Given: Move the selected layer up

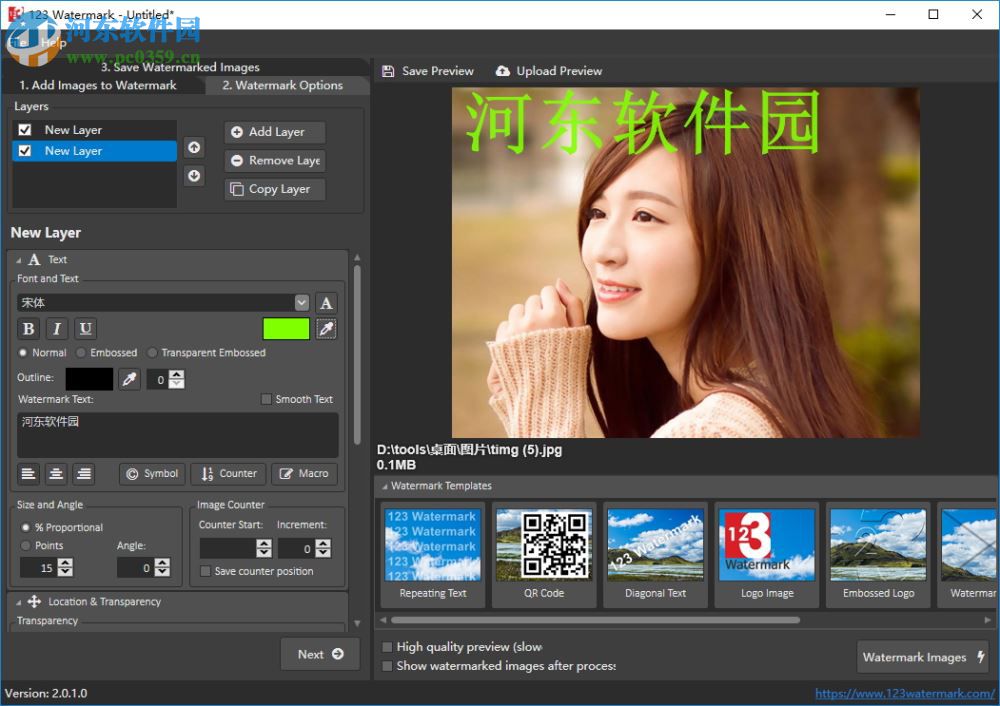Looking at the screenshot, I should pyautogui.click(x=194, y=147).
